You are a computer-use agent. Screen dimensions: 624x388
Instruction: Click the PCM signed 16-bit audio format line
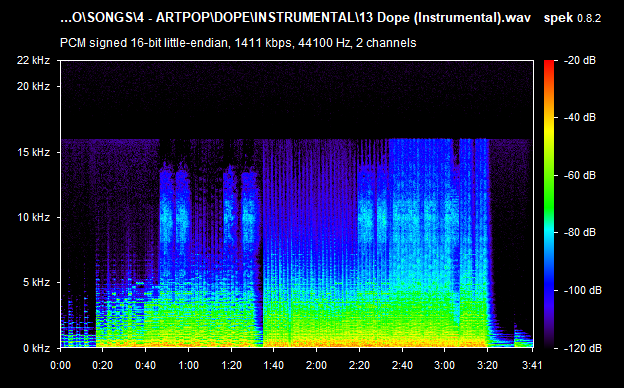(238, 43)
